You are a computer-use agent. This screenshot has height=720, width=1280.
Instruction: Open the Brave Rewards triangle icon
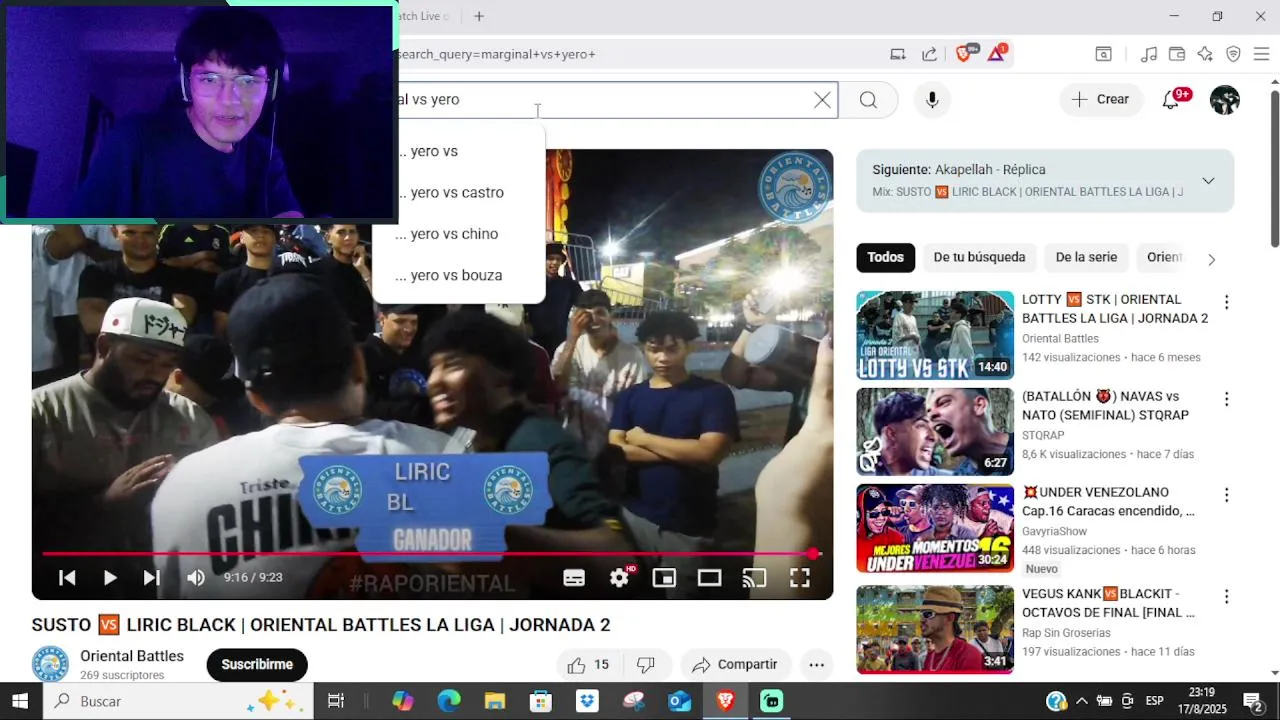tap(997, 54)
